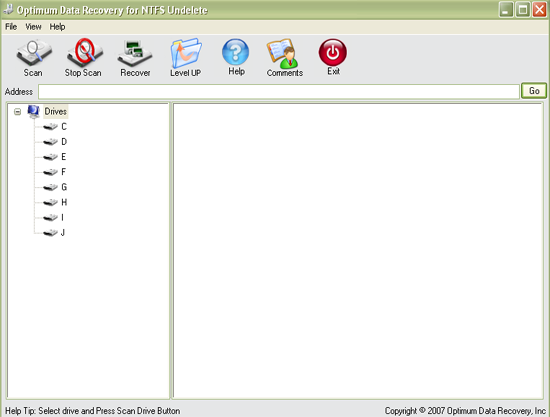Open the blue Help question icon

pyautogui.click(x=236, y=52)
